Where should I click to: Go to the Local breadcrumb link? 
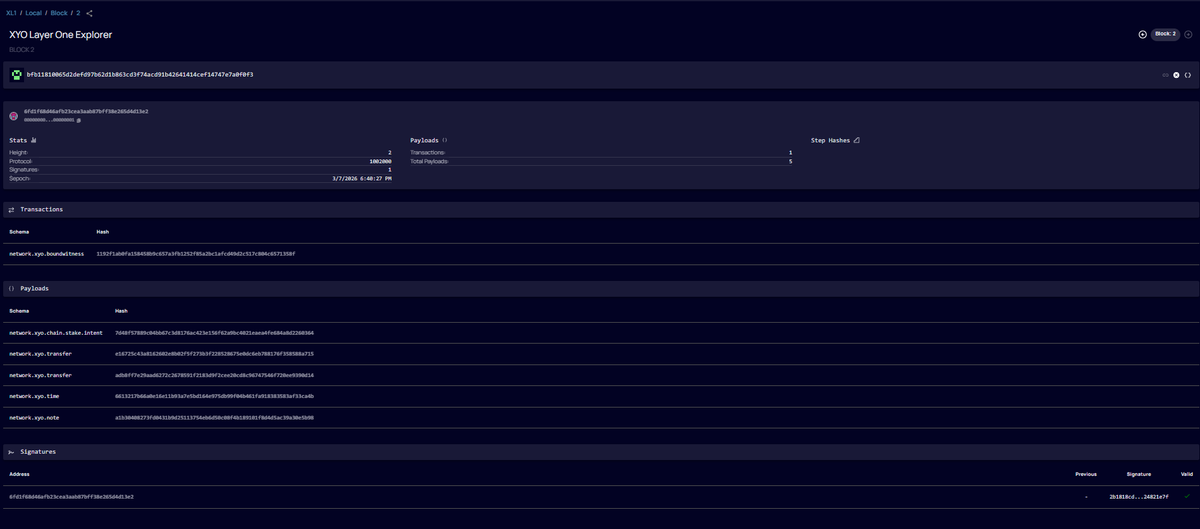tap(35, 13)
